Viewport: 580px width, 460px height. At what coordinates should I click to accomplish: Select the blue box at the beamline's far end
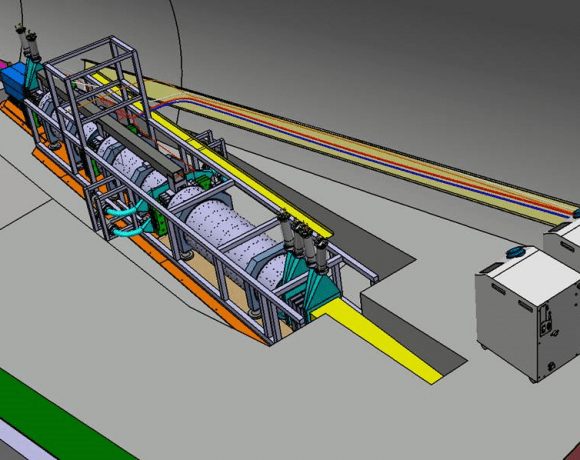[13, 79]
